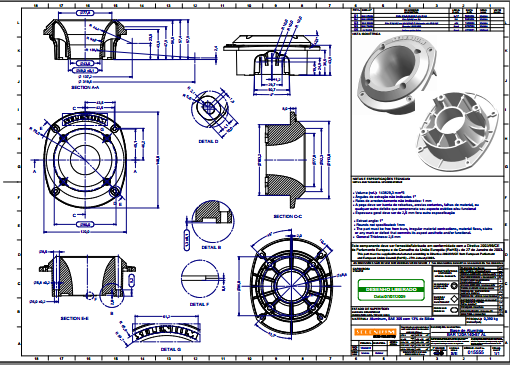Click the diamond symbol in the title block
Screen dimensions: 510x365
point(454,299)
